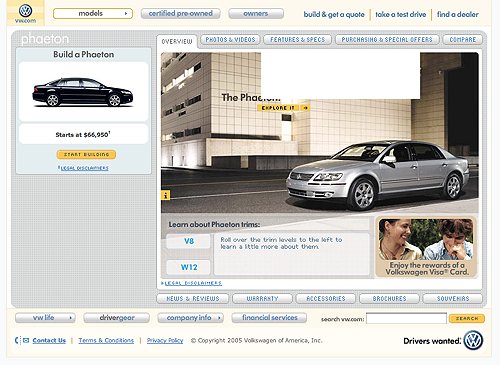Open the Contact Us link
The width and height of the screenshot is (500, 365).
(x=49, y=340)
